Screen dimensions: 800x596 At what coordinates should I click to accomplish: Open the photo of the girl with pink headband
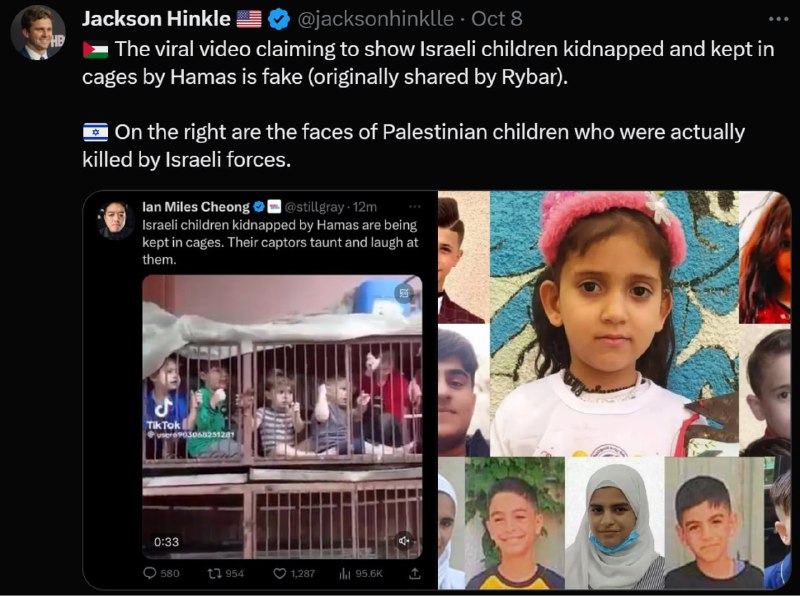614,324
